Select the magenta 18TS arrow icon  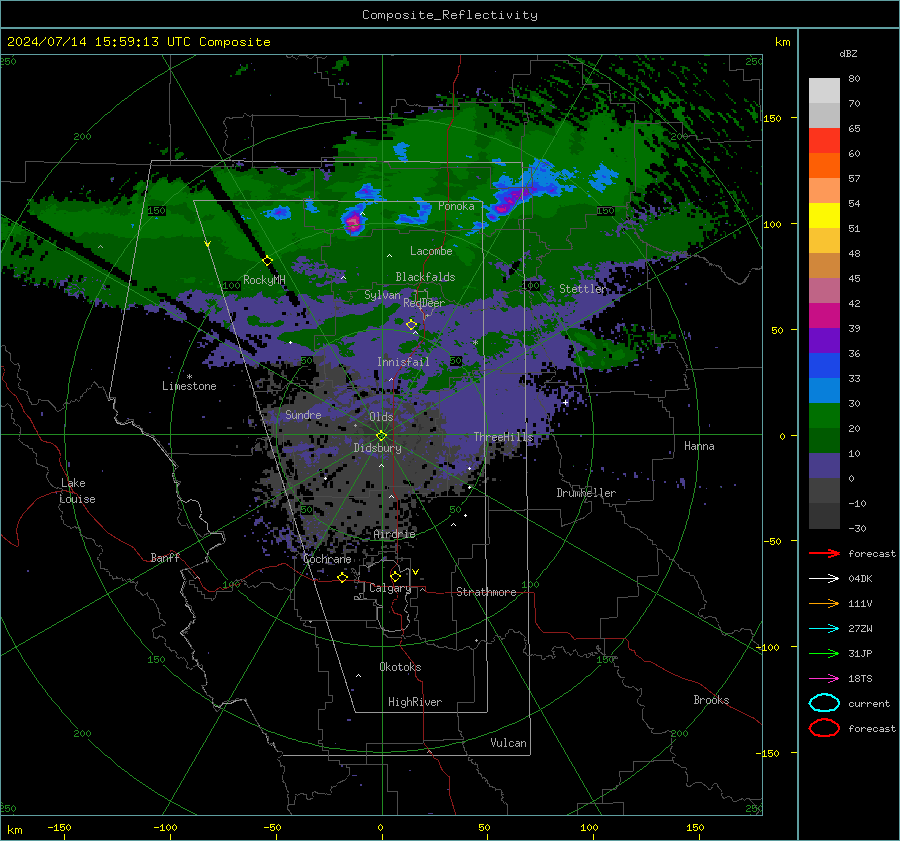(824, 678)
